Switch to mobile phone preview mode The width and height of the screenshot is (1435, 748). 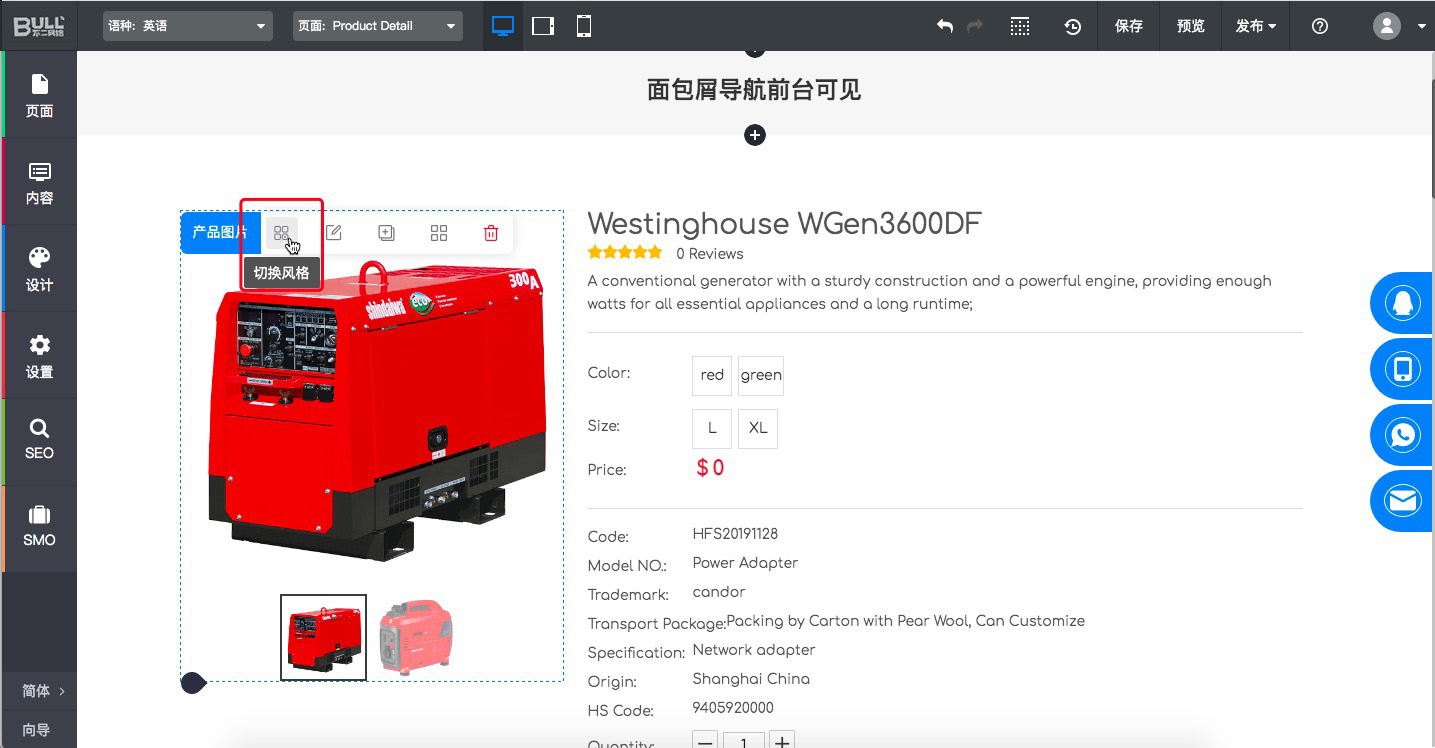(x=584, y=26)
